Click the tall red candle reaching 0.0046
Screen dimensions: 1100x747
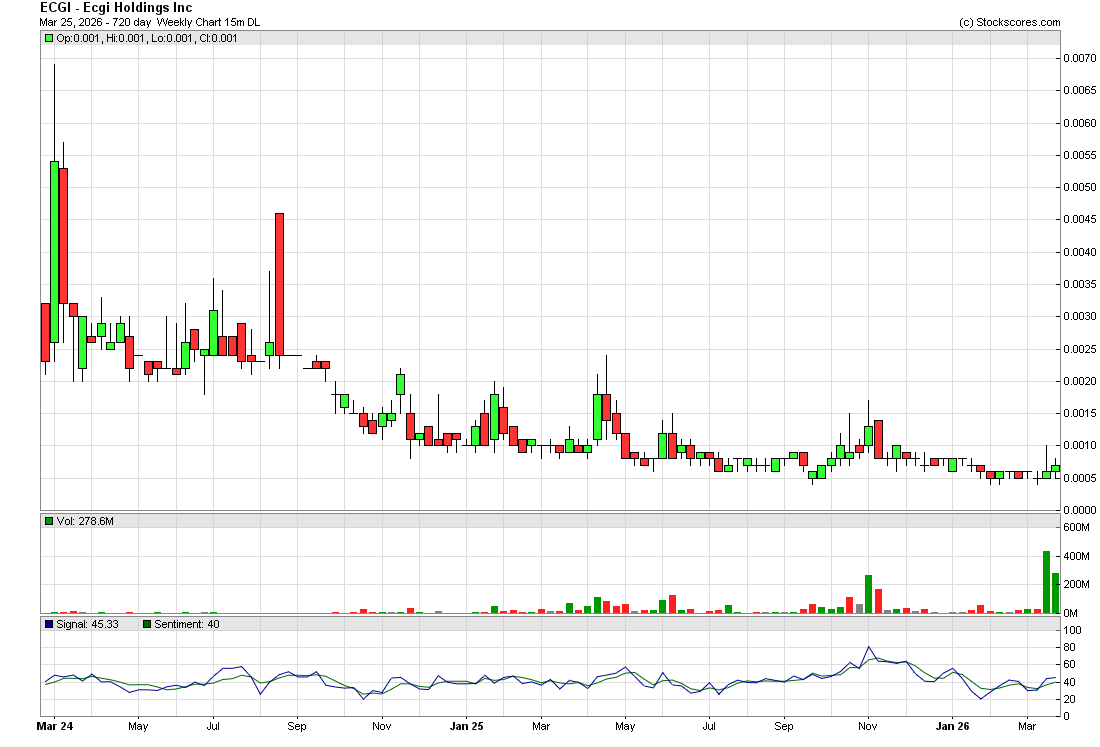(x=279, y=284)
